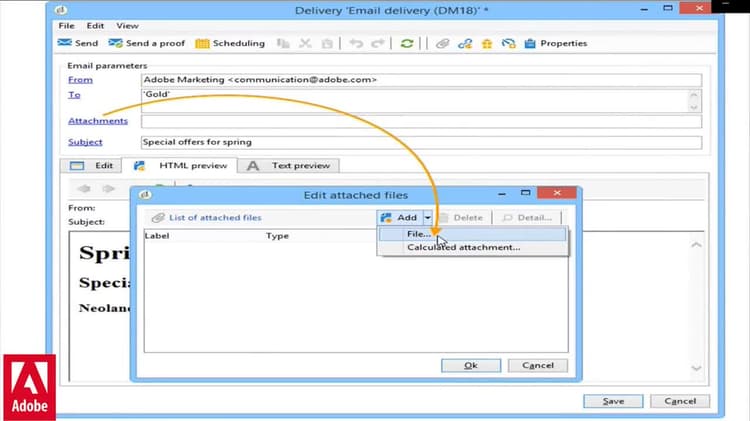750x421 pixels.
Task: Switch to the Edit tab
Action: (91, 166)
